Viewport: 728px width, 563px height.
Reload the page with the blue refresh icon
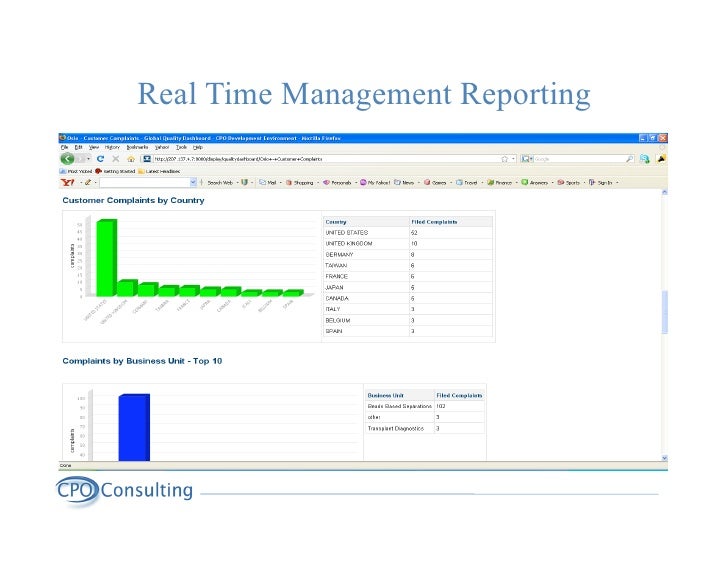coord(100,159)
